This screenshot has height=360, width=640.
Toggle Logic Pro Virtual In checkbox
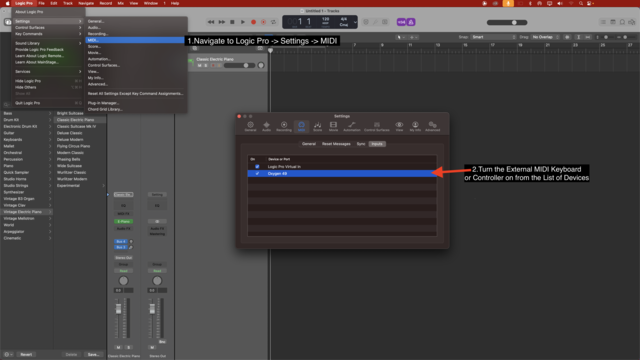257,167
